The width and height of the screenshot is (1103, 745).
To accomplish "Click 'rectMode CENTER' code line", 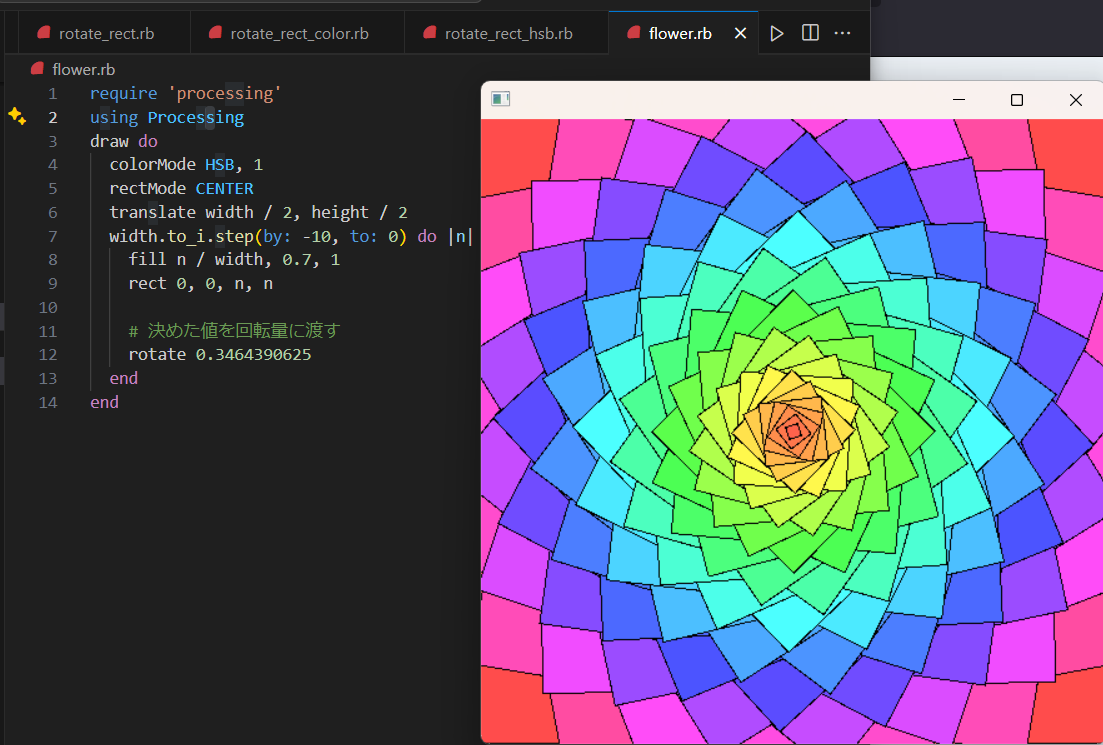I will 181,189.
